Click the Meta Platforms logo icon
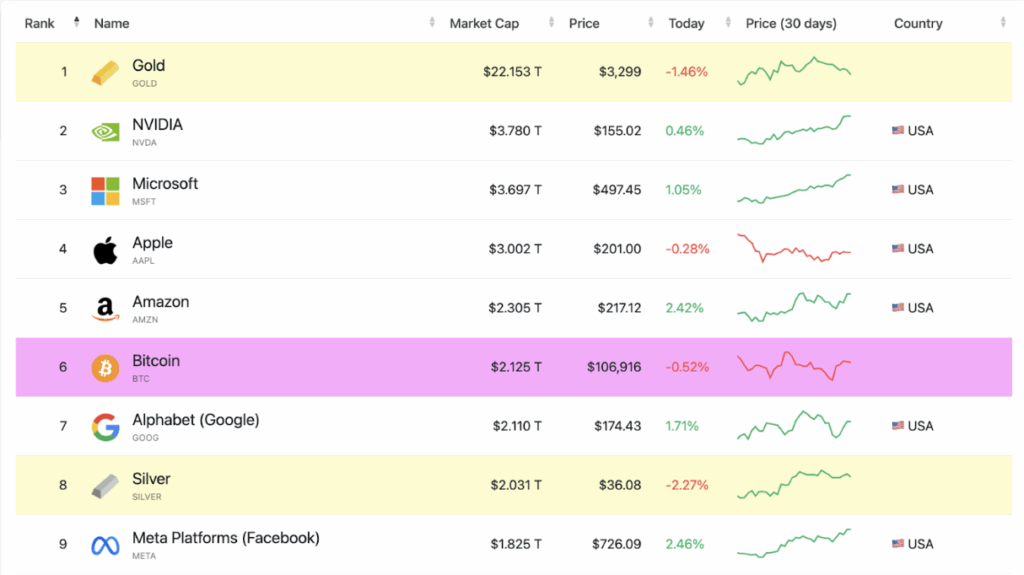 (105, 545)
